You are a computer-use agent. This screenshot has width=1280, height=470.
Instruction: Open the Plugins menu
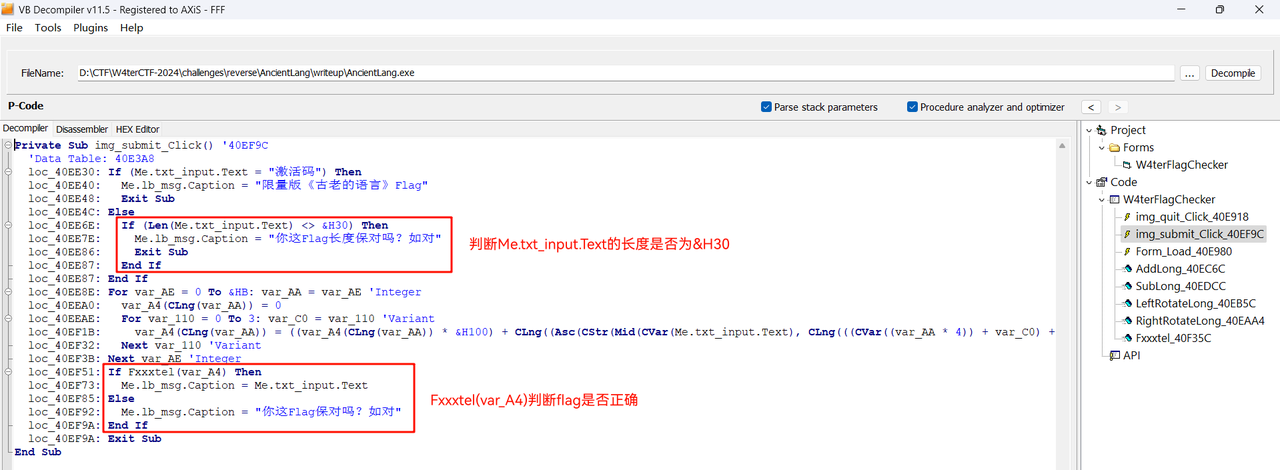click(91, 28)
